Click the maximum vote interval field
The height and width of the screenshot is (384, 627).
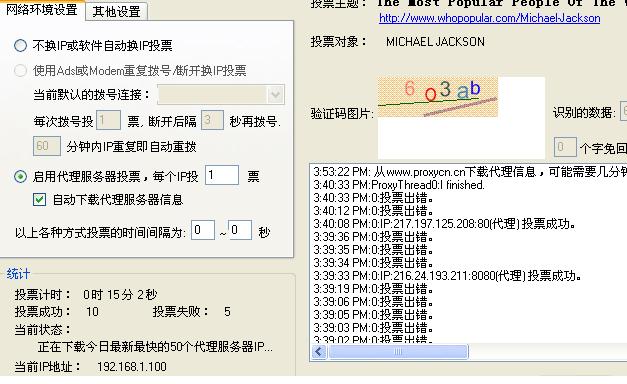coord(240,230)
